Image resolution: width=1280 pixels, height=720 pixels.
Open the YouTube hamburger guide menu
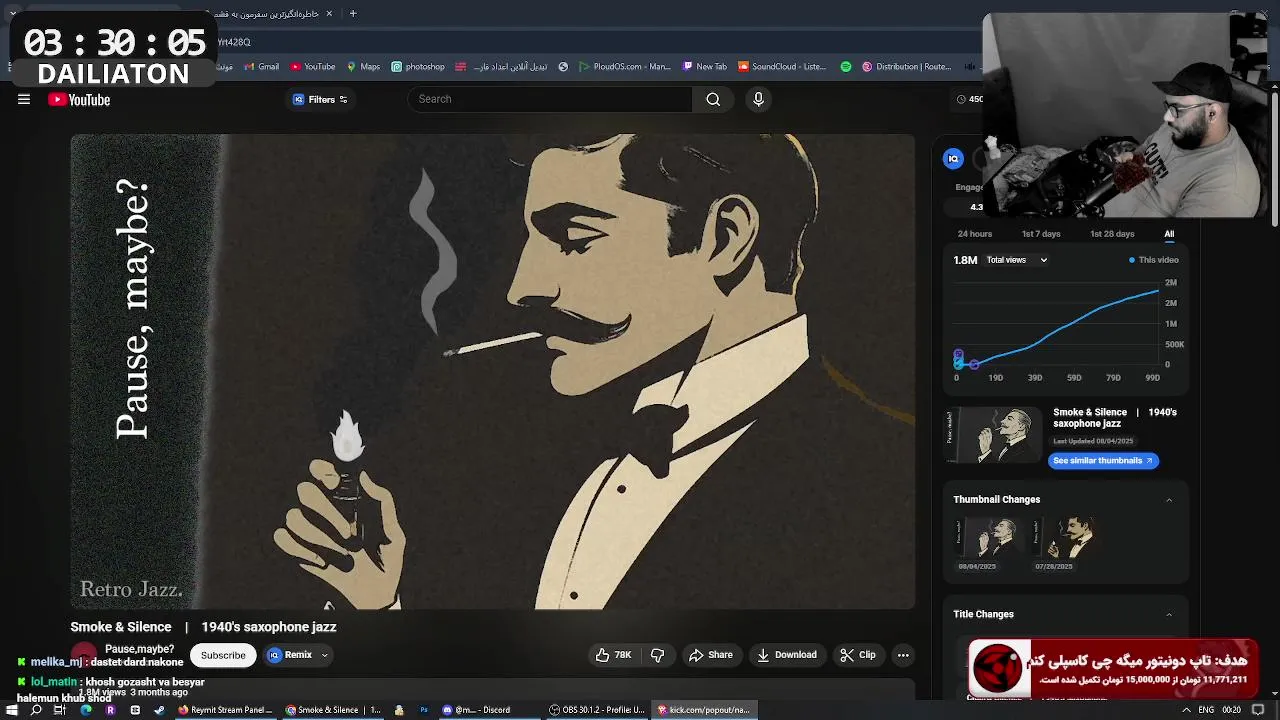[x=24, y=99]
